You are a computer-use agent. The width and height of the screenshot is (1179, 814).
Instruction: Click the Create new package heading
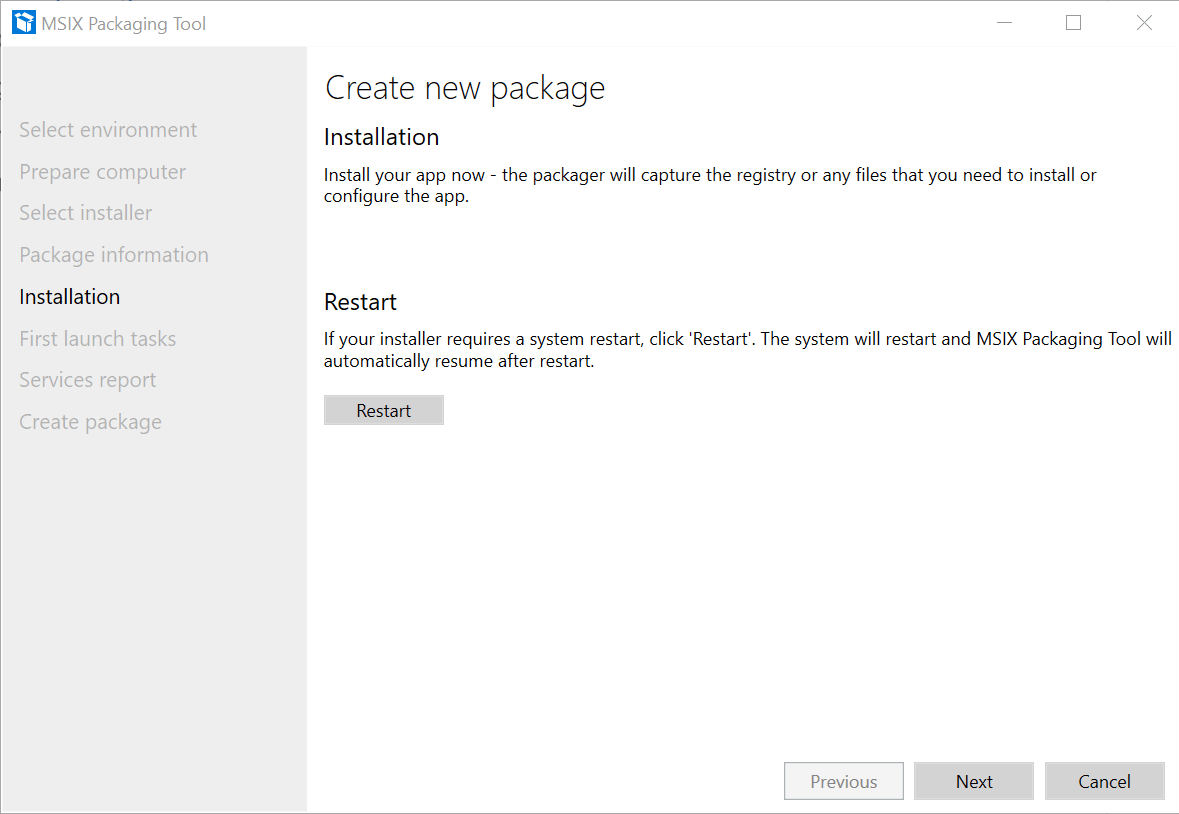point(464,88)
